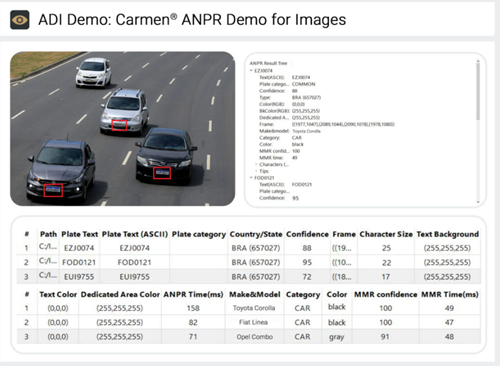
Task: Click the result tree scrollbar thumb
Action: 478,92
